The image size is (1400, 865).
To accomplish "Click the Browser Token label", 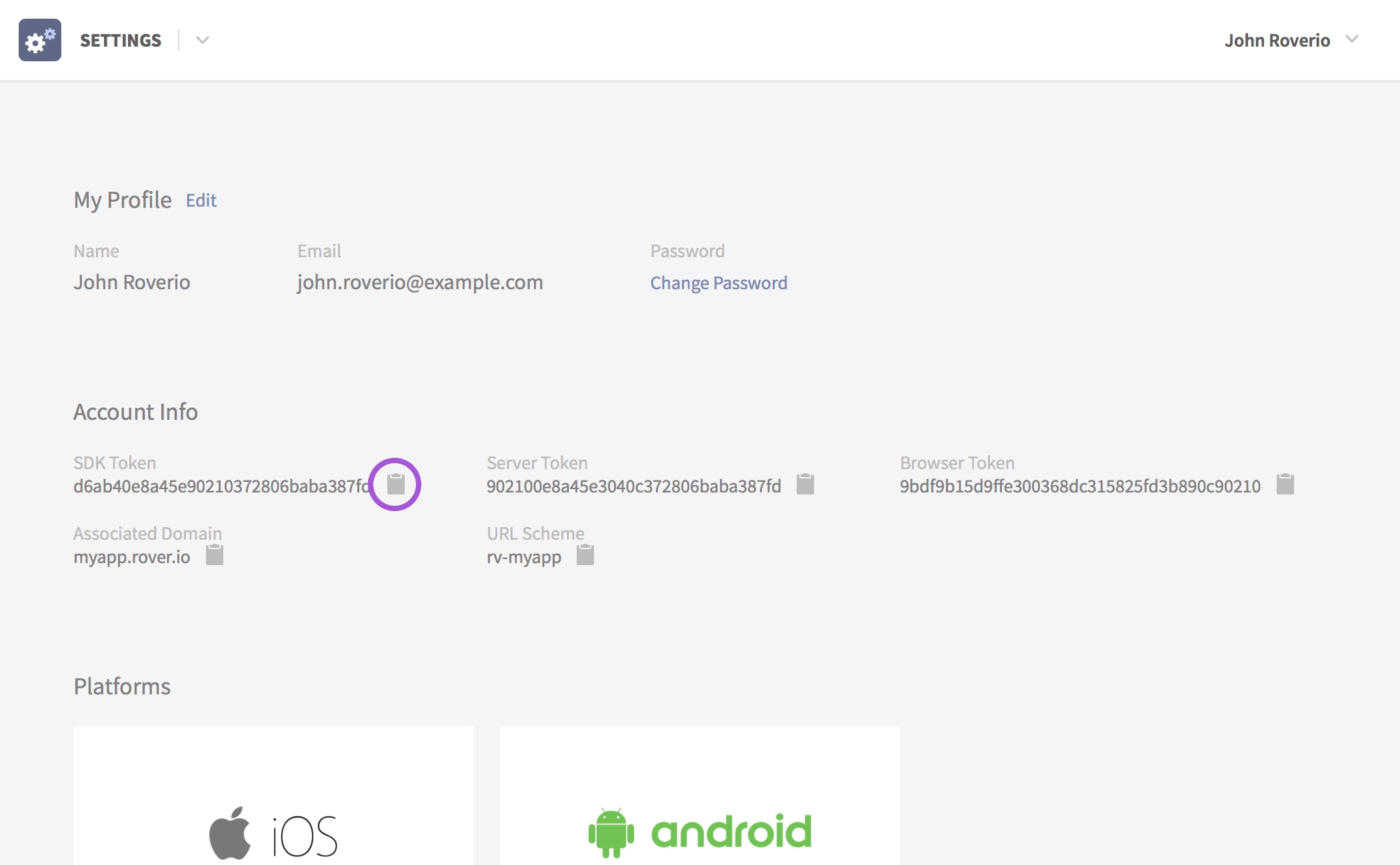I will (x=957, y=462).
